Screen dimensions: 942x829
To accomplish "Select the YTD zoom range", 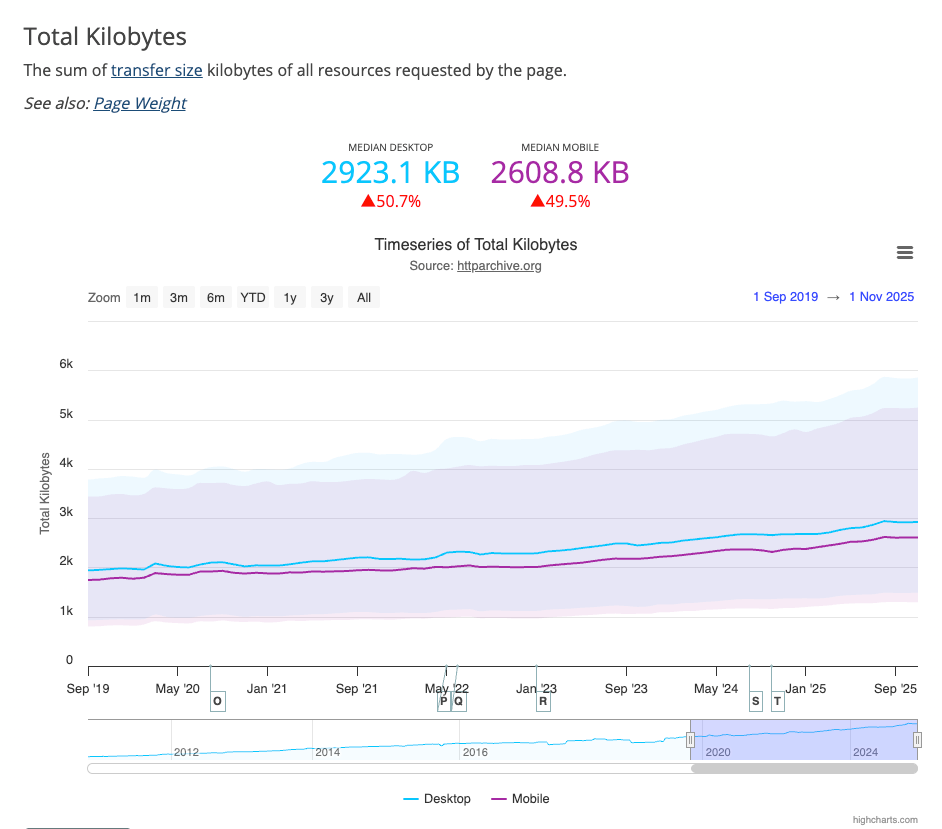I will (253, 297).
